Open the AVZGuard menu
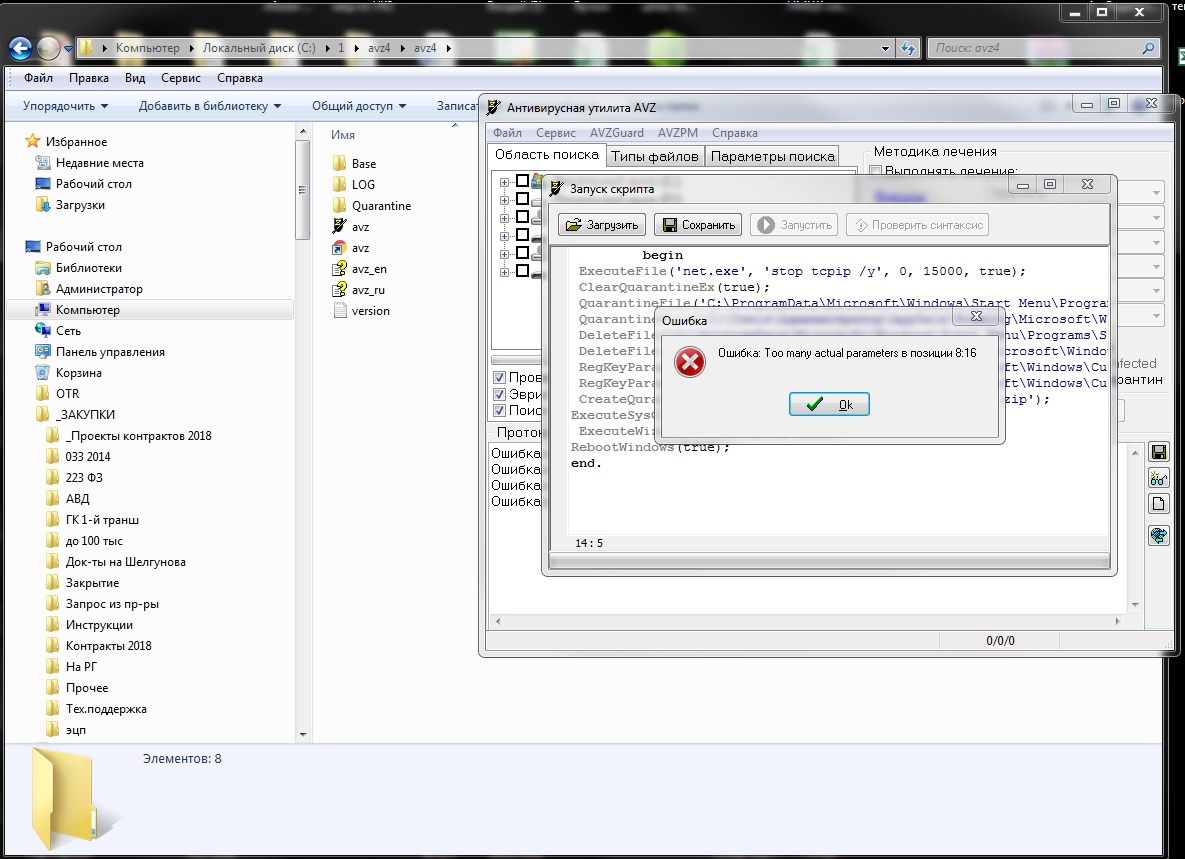Image resolution: width=1185 pixels, height=859 pixels. 616,133
